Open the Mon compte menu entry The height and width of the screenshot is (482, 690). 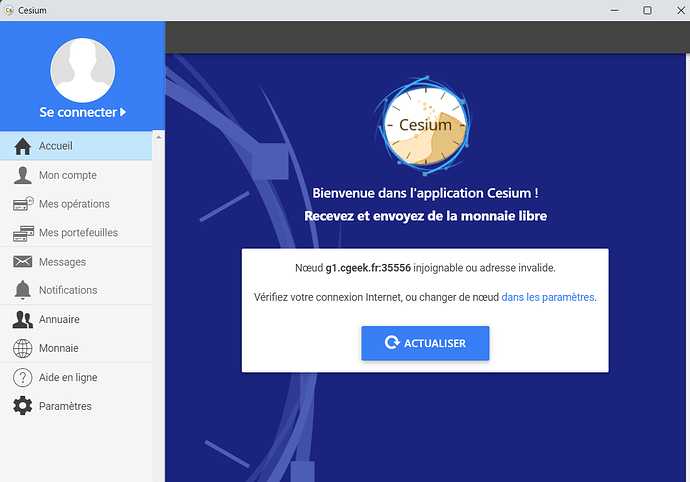click(x=68, y=175)
